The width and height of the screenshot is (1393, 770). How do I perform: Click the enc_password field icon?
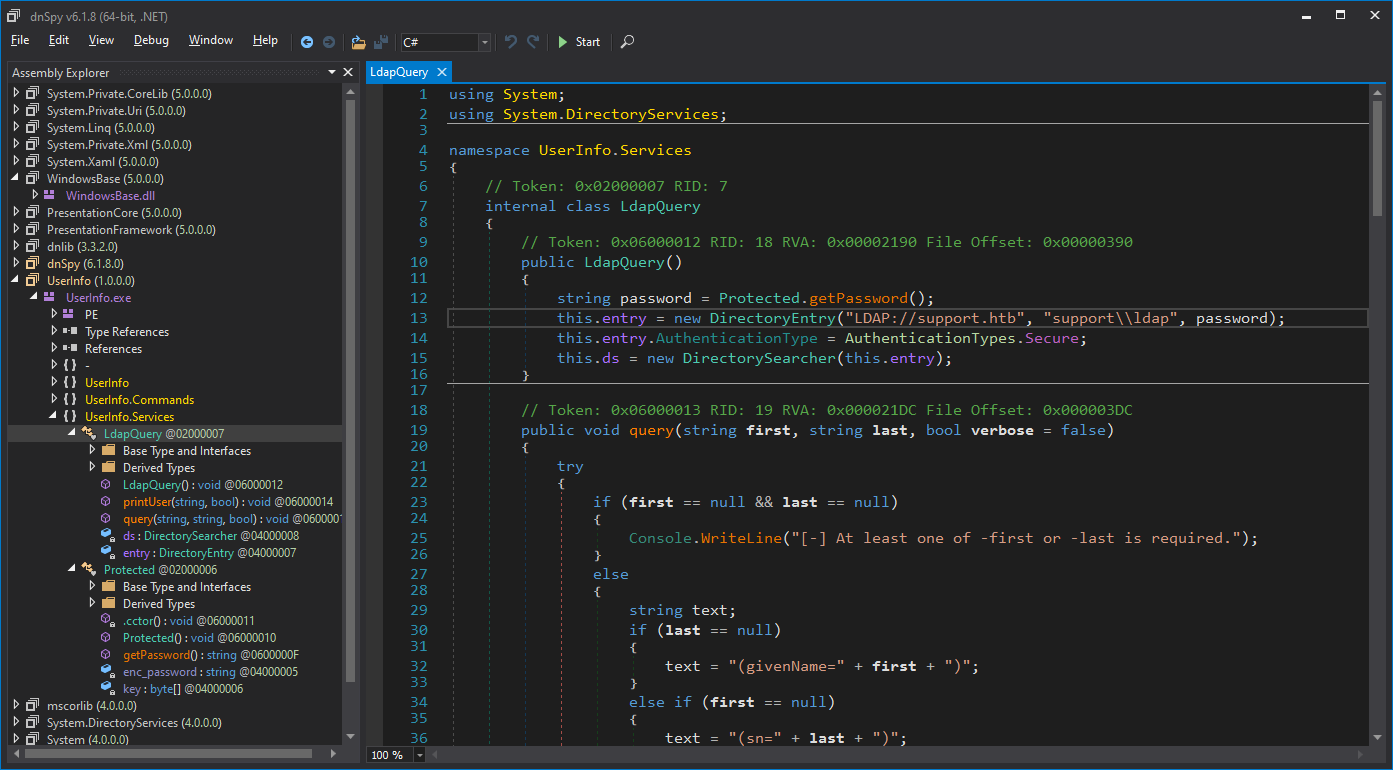point(107,671)
